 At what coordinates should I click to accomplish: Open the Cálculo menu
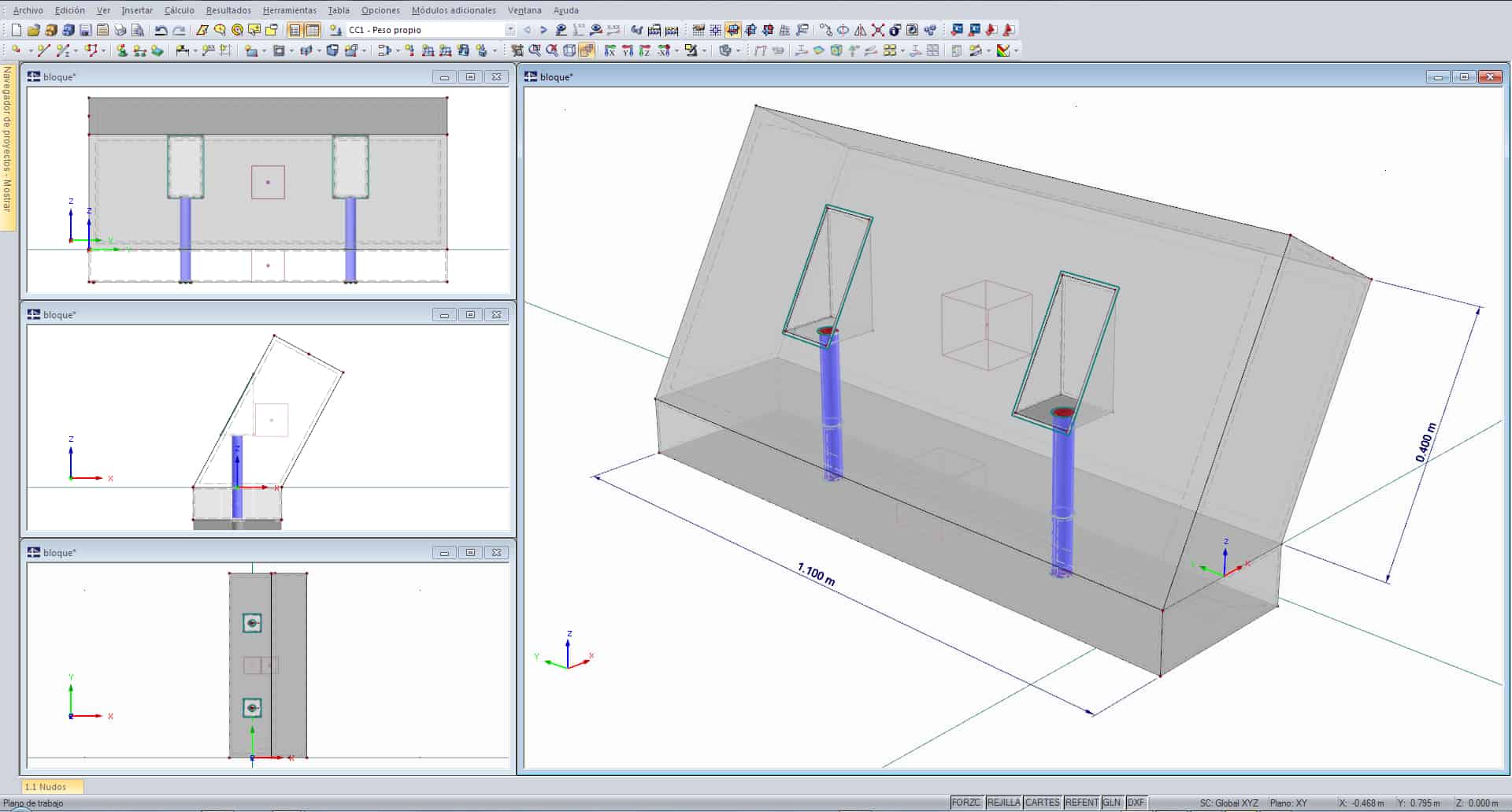click(x=179, y=10)
